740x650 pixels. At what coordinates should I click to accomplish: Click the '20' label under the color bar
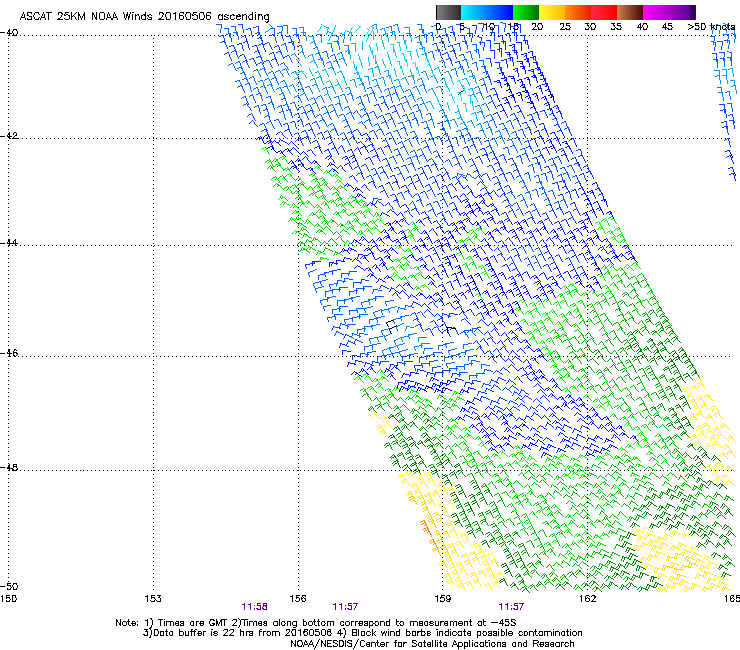pos(537,27)
